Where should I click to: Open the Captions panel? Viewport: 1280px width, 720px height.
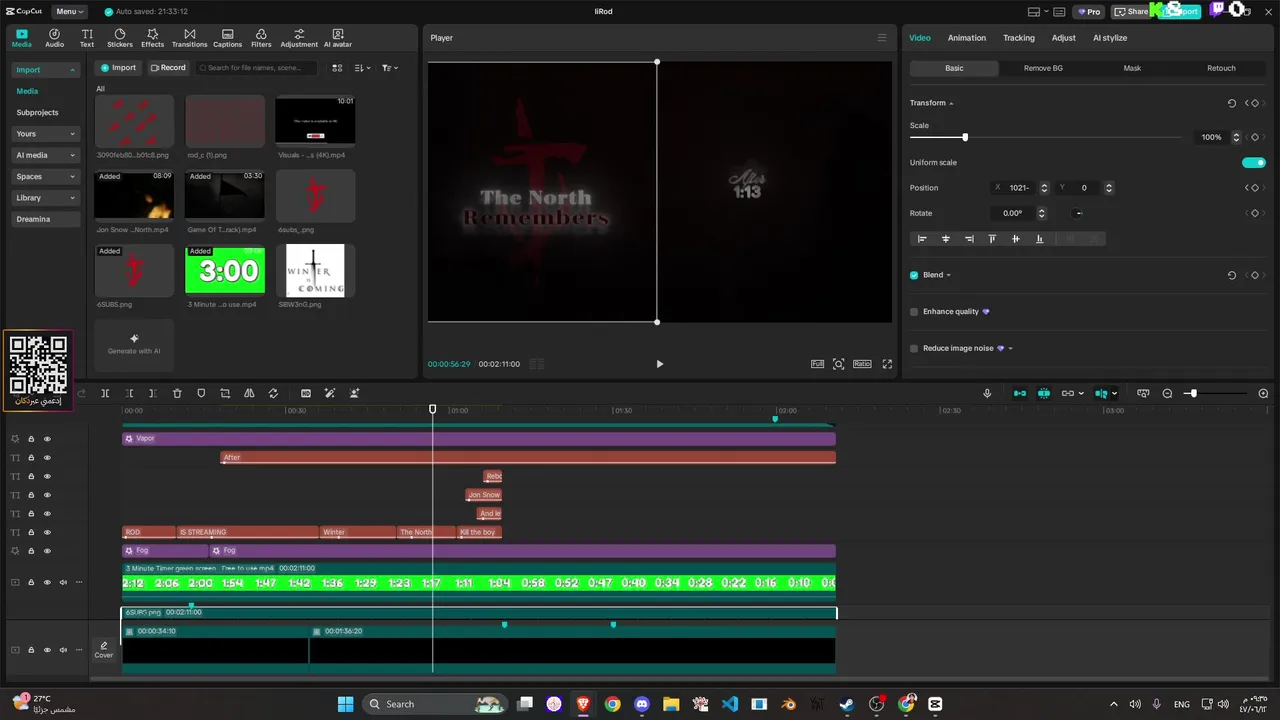click(227, 38)
